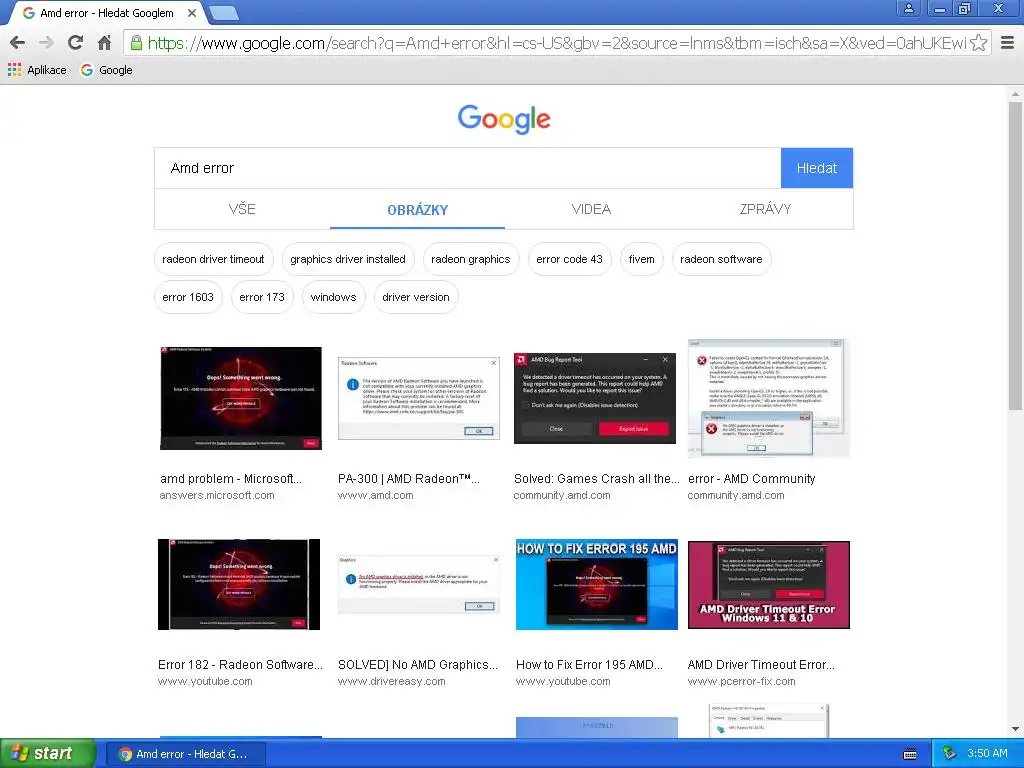The height and width of the screenshot is (768, 1024).
Task: Open the error AMD Community thumbnail
Action: 768,398
